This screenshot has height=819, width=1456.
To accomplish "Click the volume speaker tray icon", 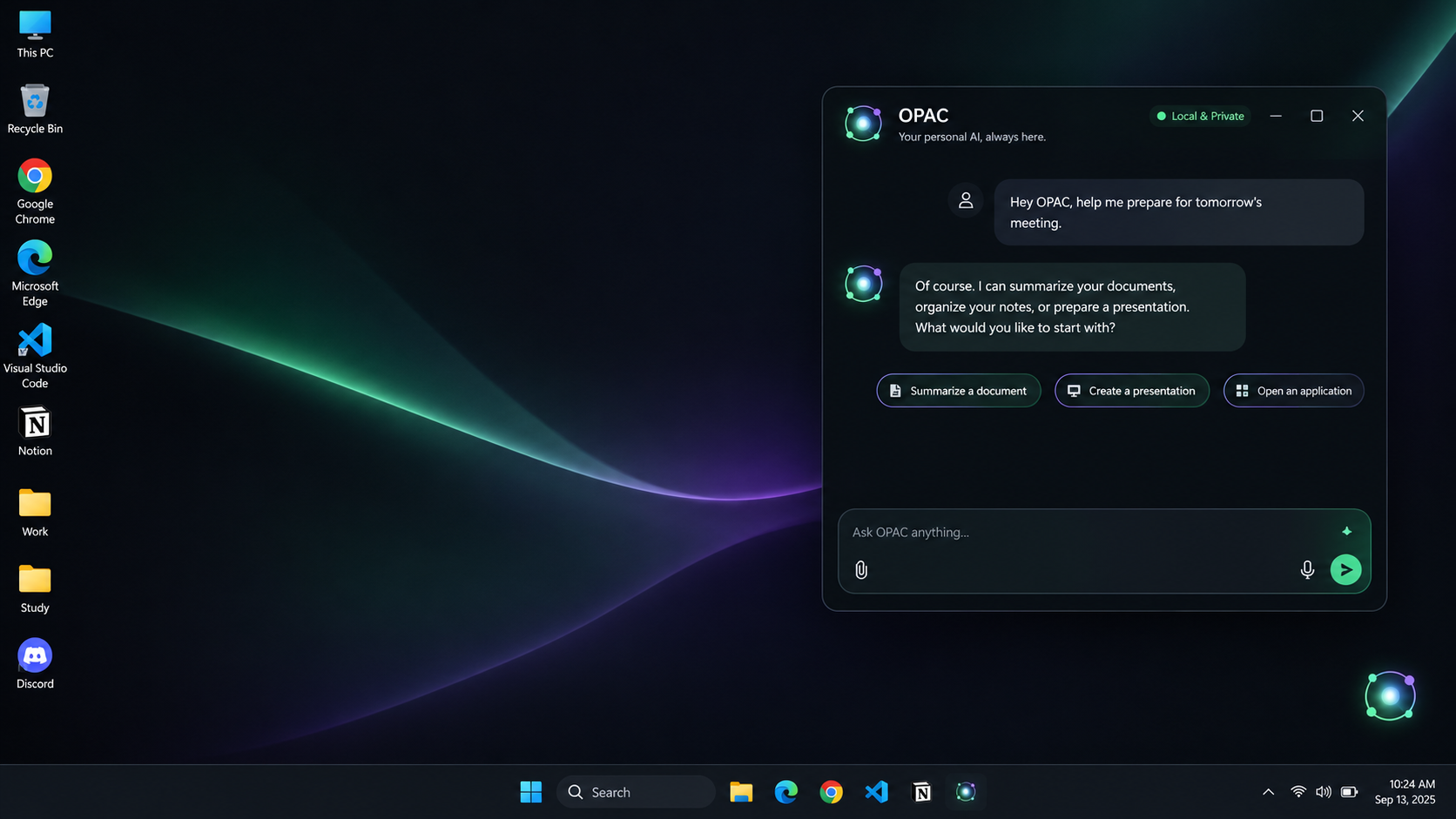I will pos(1323,792).
